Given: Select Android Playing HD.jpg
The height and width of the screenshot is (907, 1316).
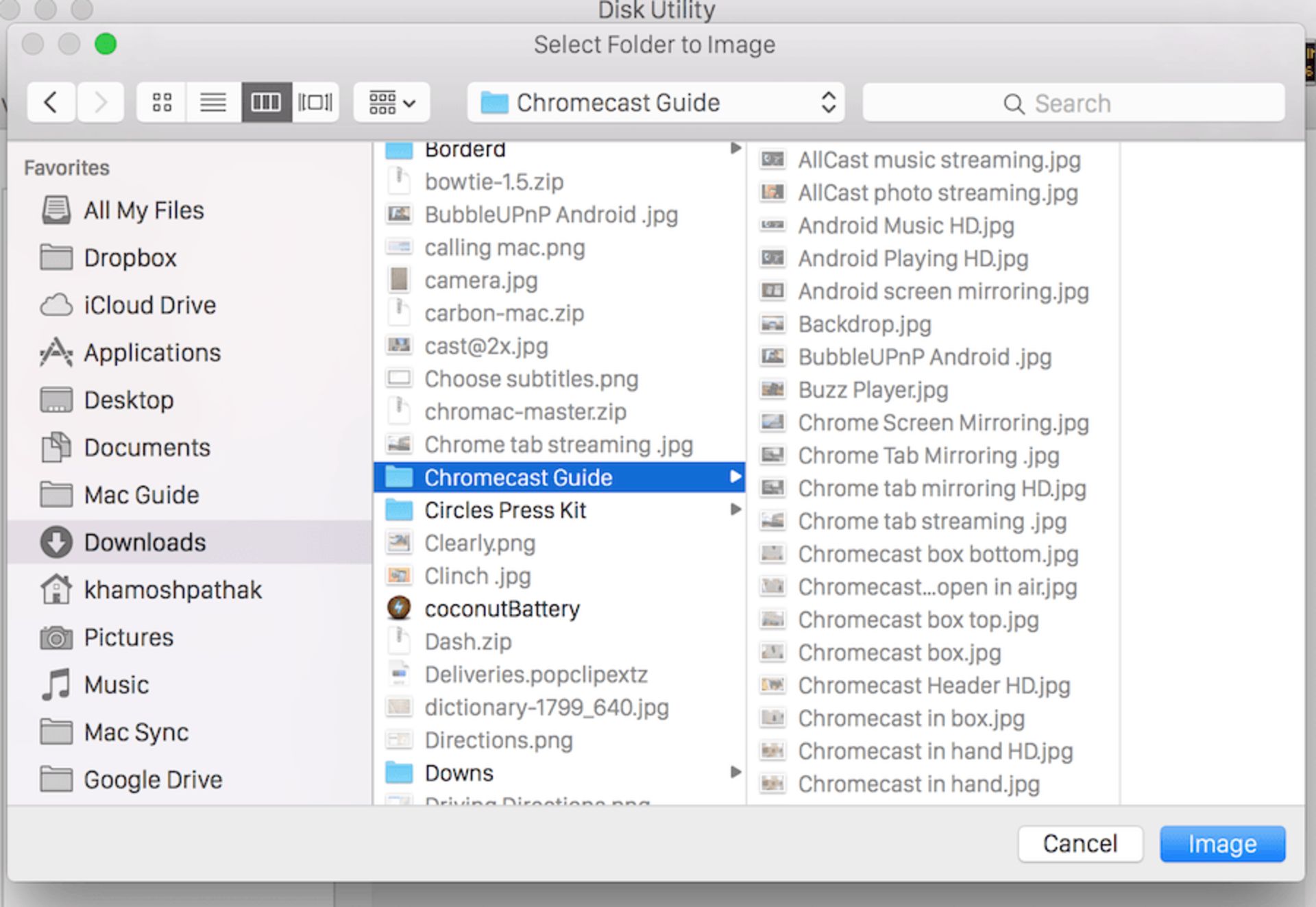Looking at the screenshot, I should [933, 258].
